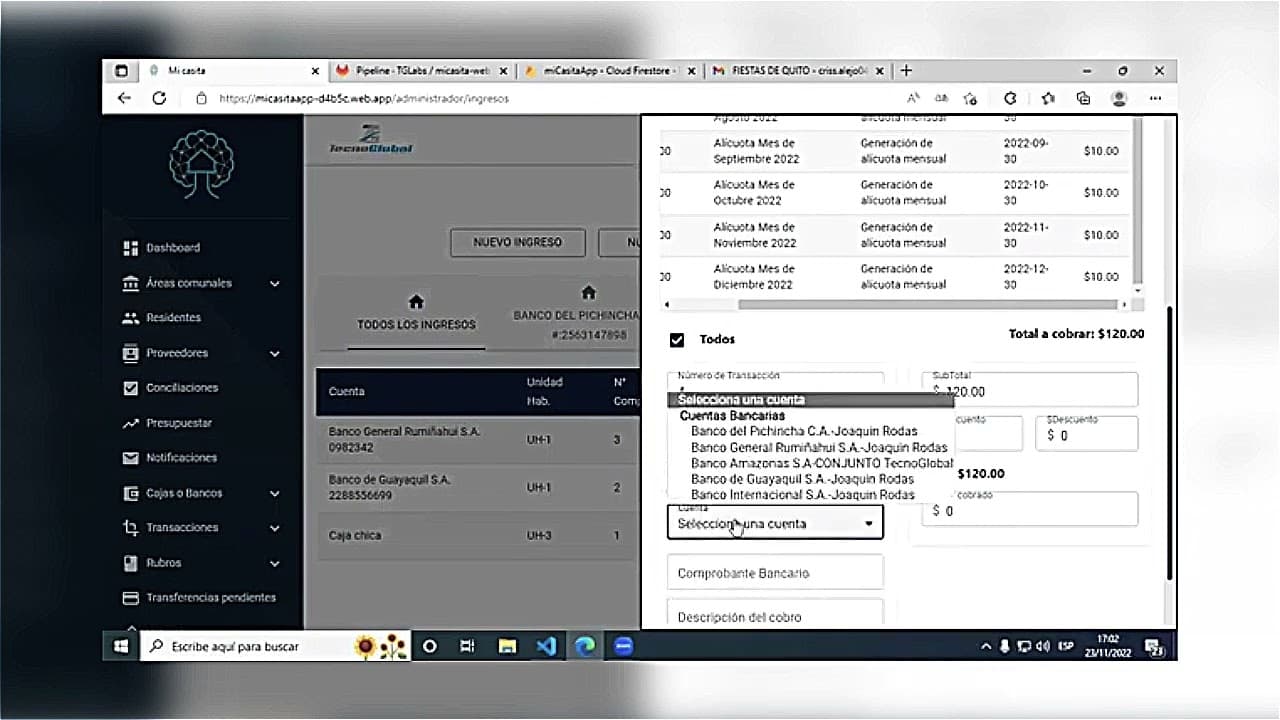
Task: Open the Edge Collections icon
Action: (1083, 98)
